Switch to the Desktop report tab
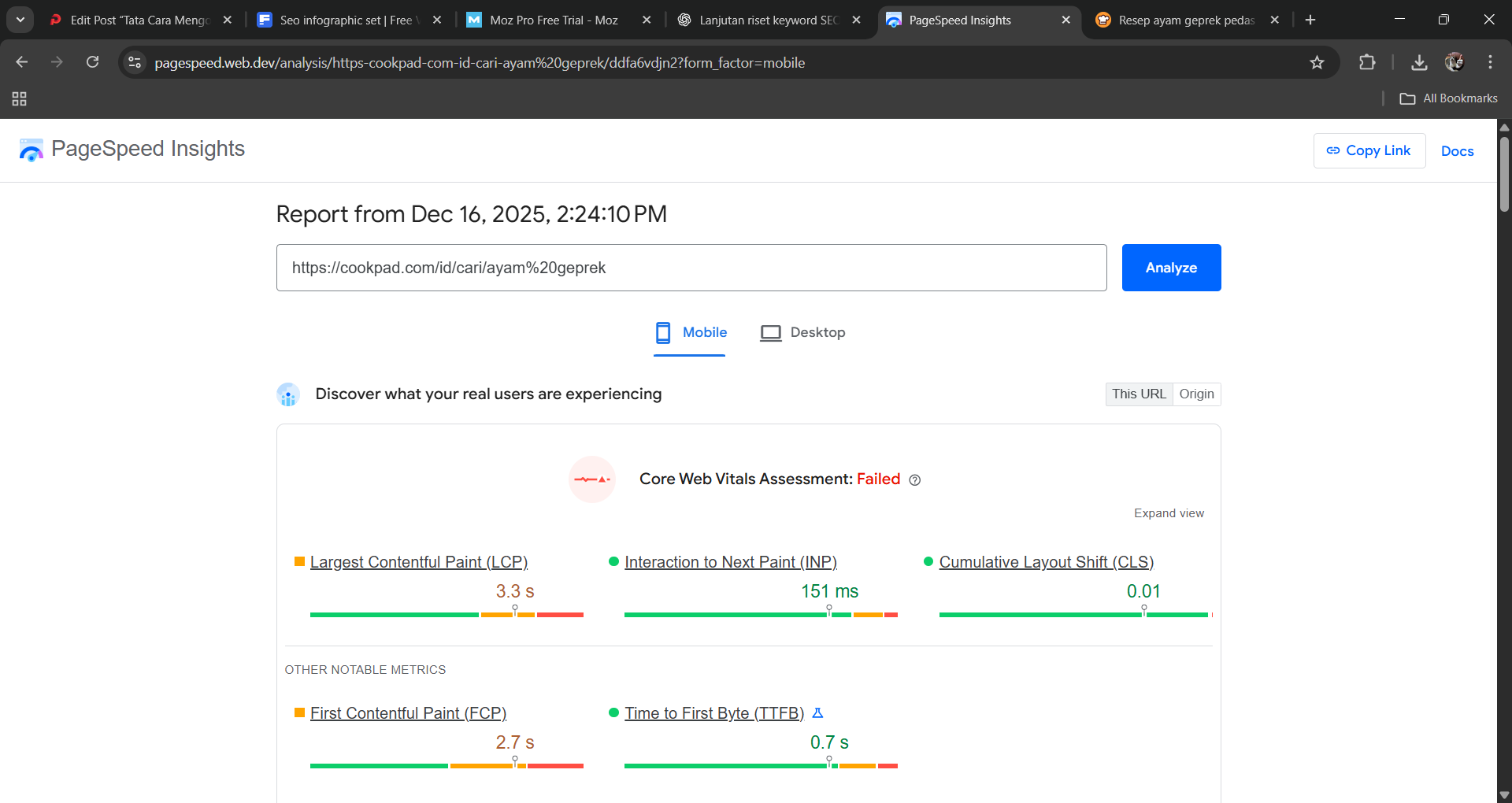 [x=802, y=333]
